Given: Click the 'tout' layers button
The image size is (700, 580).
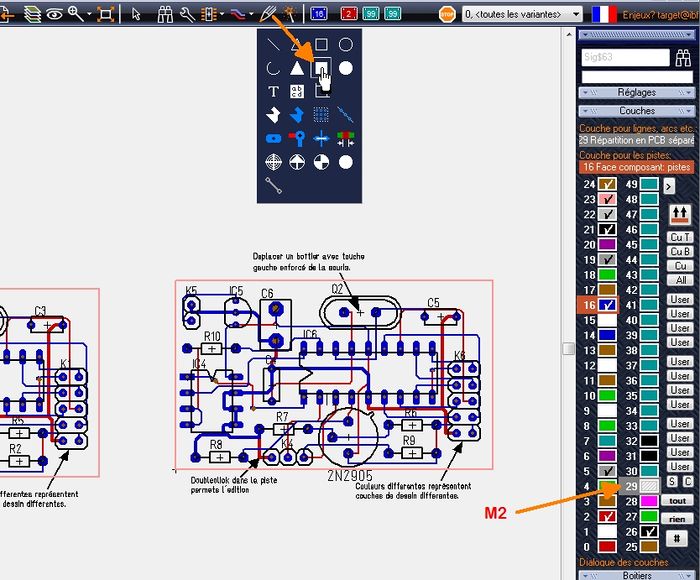Looking at the screenshot, I should [x=679, y=501].
